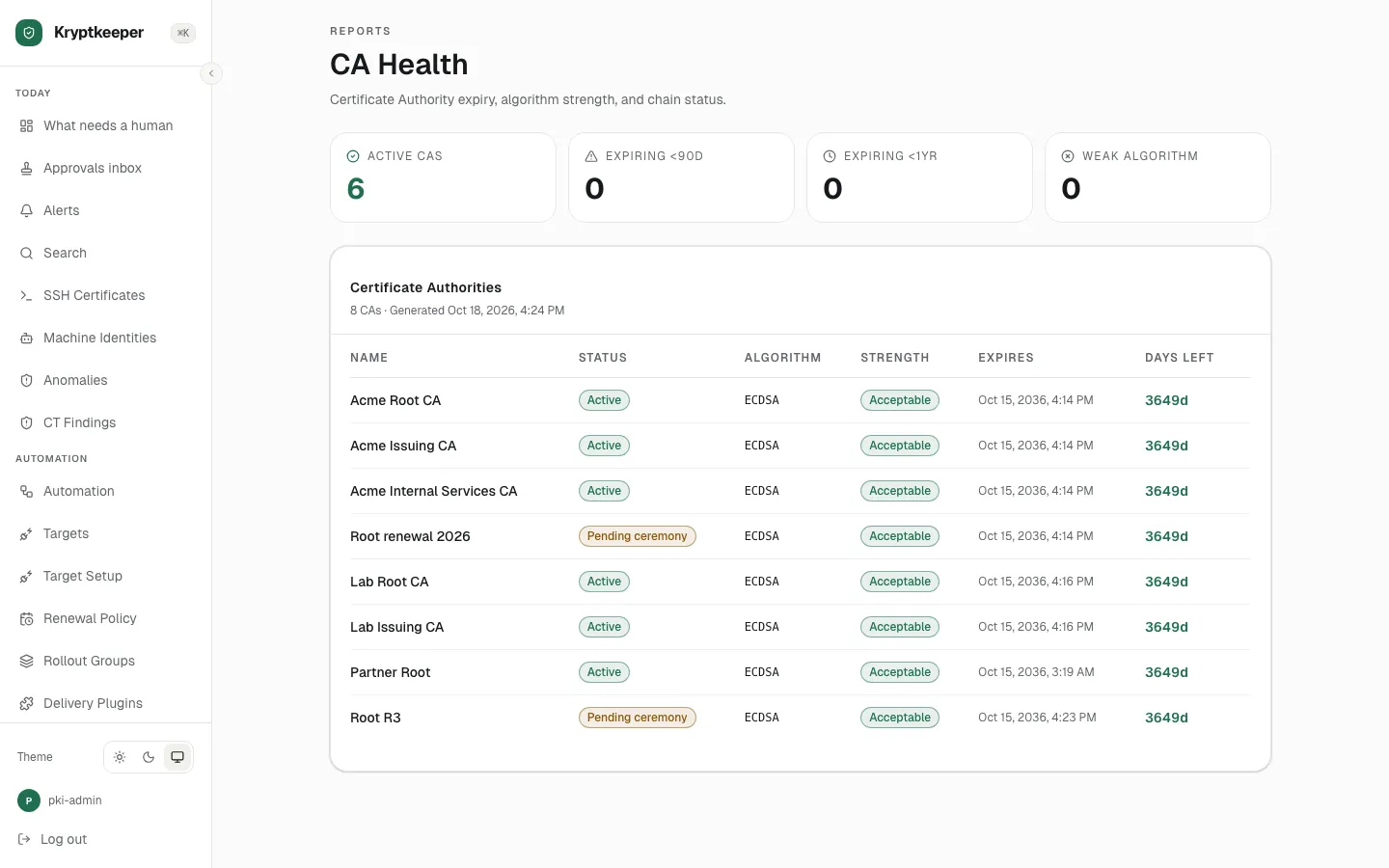Image resolution: width=1389 pixels, height=868 pixels.
Task: Click Lab Root CA expiry date
Action: click(x=1036, y=582)
